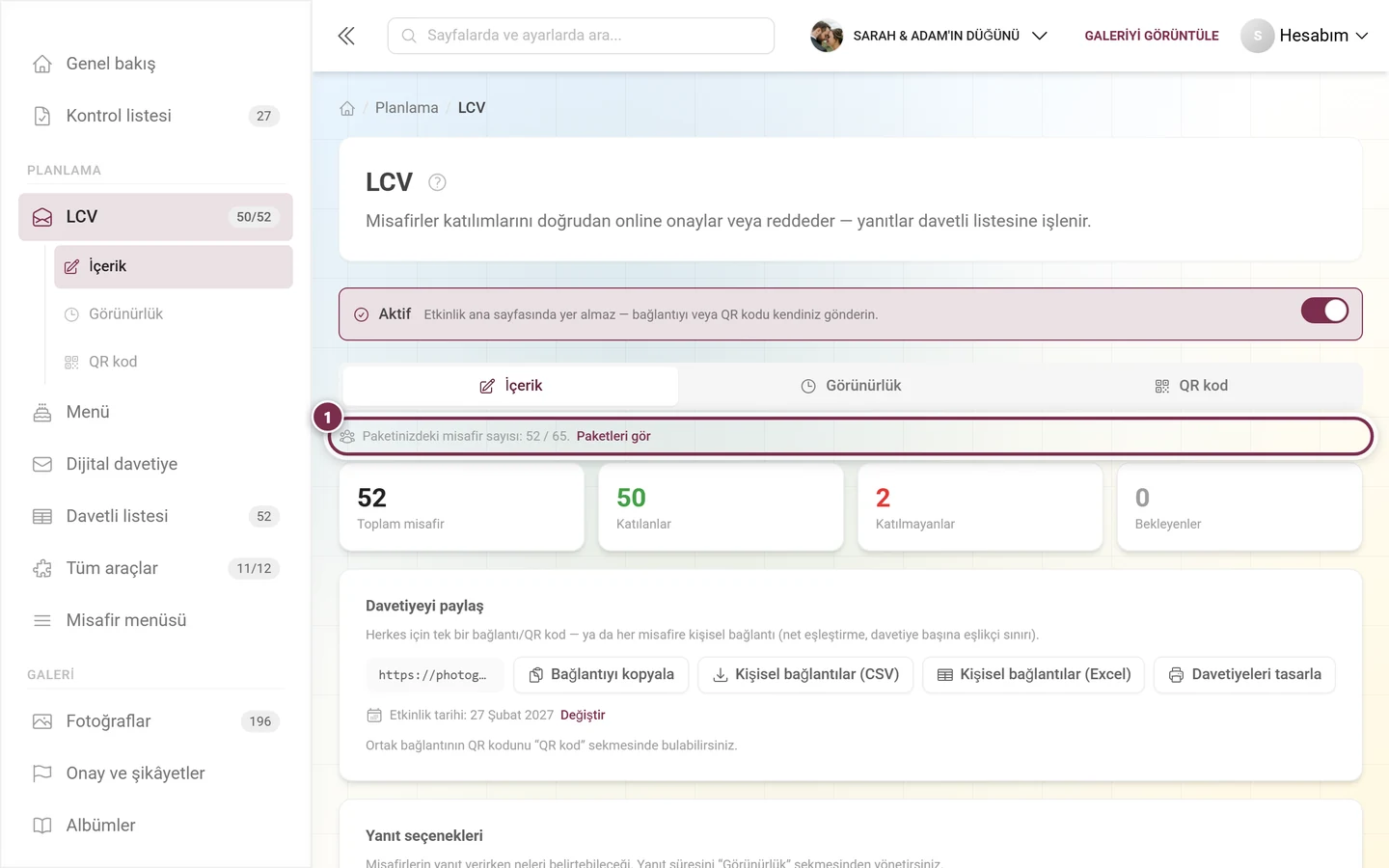Switch to the Görünürlük tab
This screenshot has height=868, width=1389.
pyautogui.click(x=851, y=386)
